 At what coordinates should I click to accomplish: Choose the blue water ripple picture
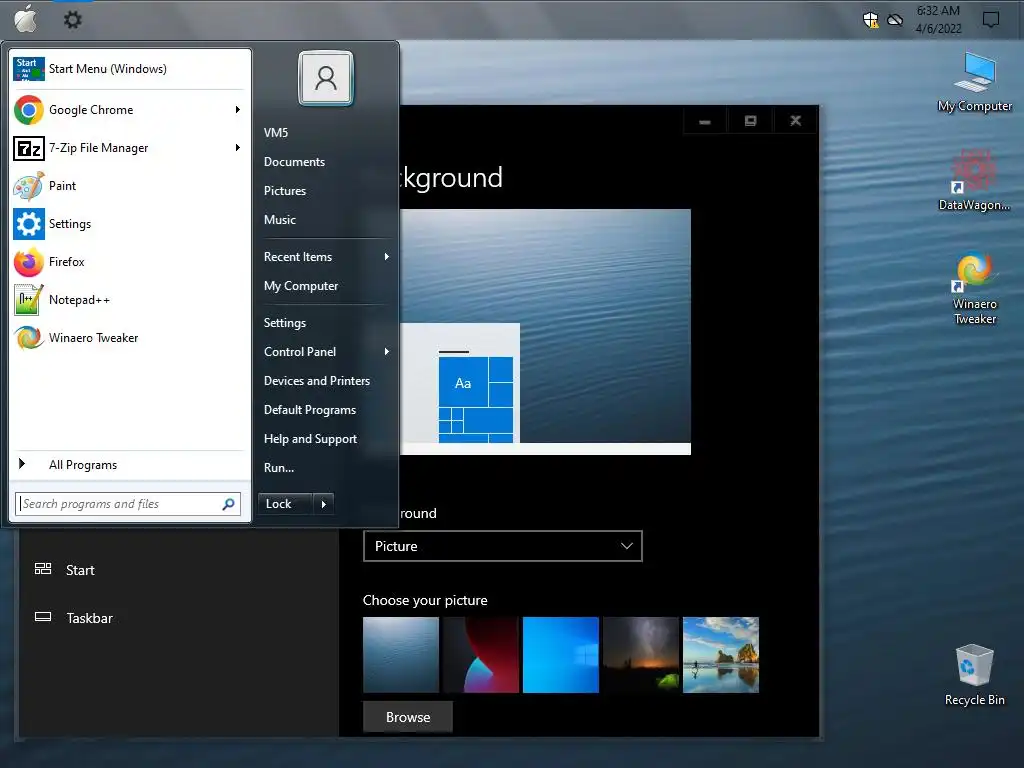click(401, 655)
